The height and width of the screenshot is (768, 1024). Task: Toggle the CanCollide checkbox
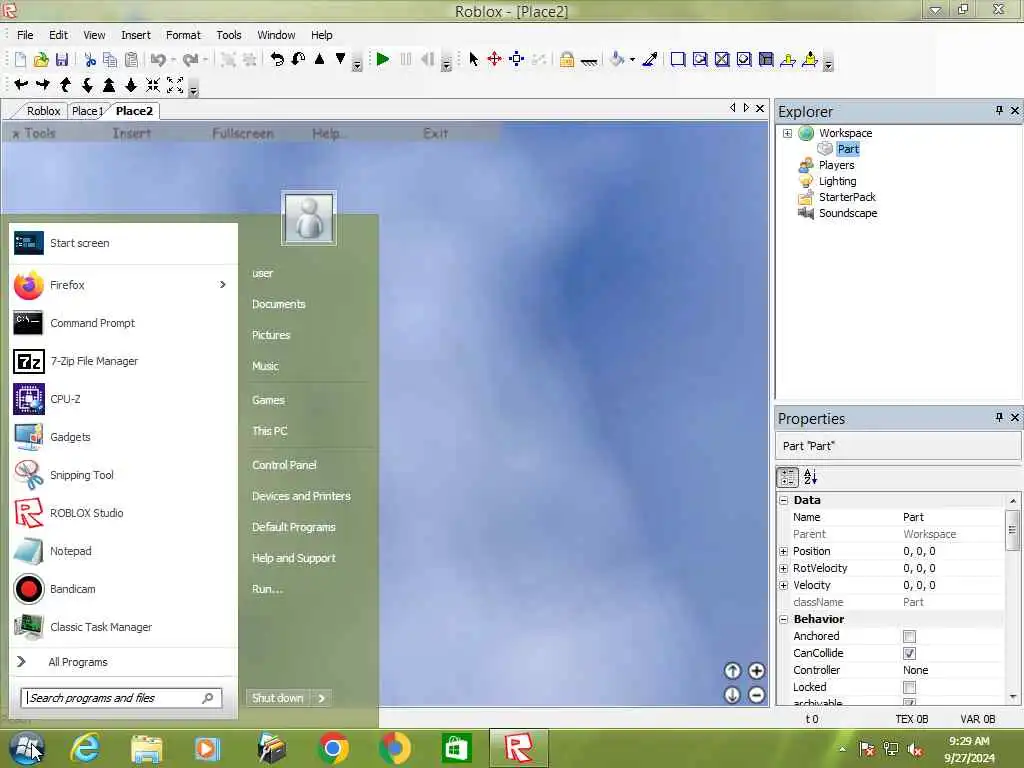click(x=909, y=653)
